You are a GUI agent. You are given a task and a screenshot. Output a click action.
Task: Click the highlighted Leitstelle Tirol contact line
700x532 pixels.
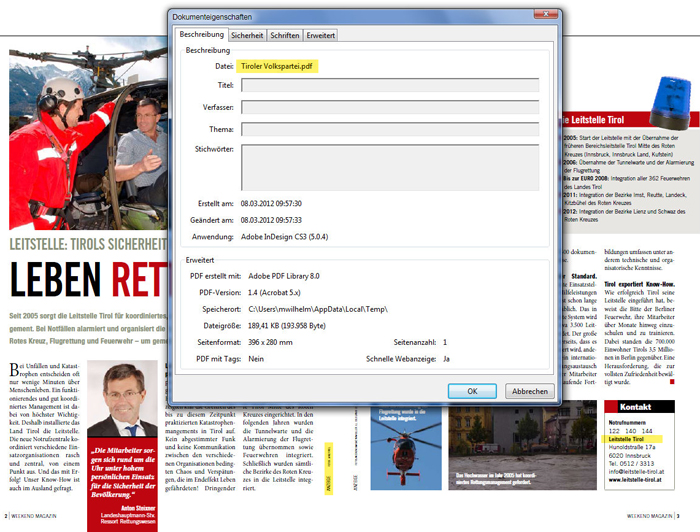pyautogui.click(x=626, y=439)
